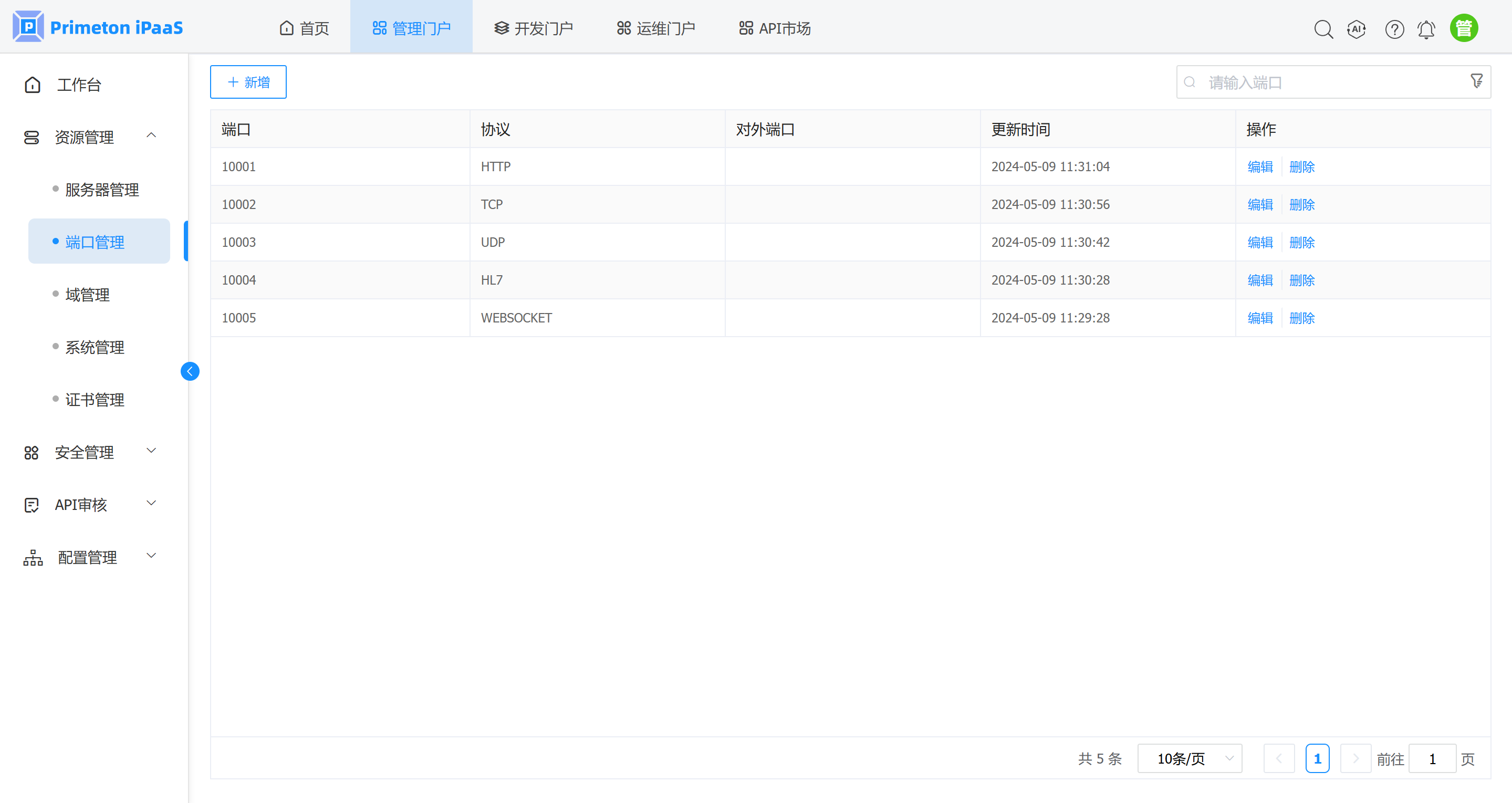Screen dimensions: 1512x803
Task: Click the admin avatar icon
Action: 1464,27
